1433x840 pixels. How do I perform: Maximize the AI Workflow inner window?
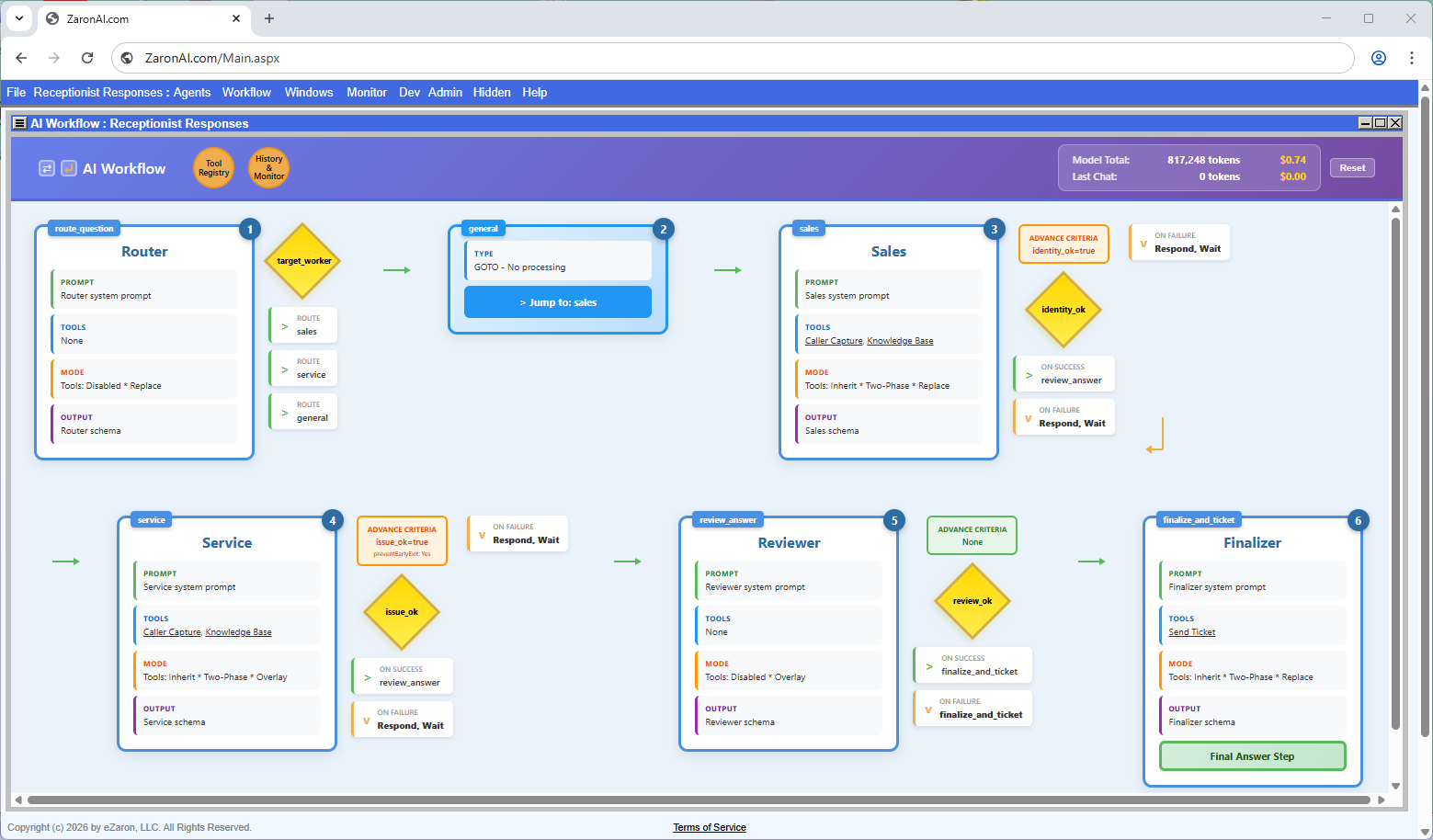[x=1380, y=123]
